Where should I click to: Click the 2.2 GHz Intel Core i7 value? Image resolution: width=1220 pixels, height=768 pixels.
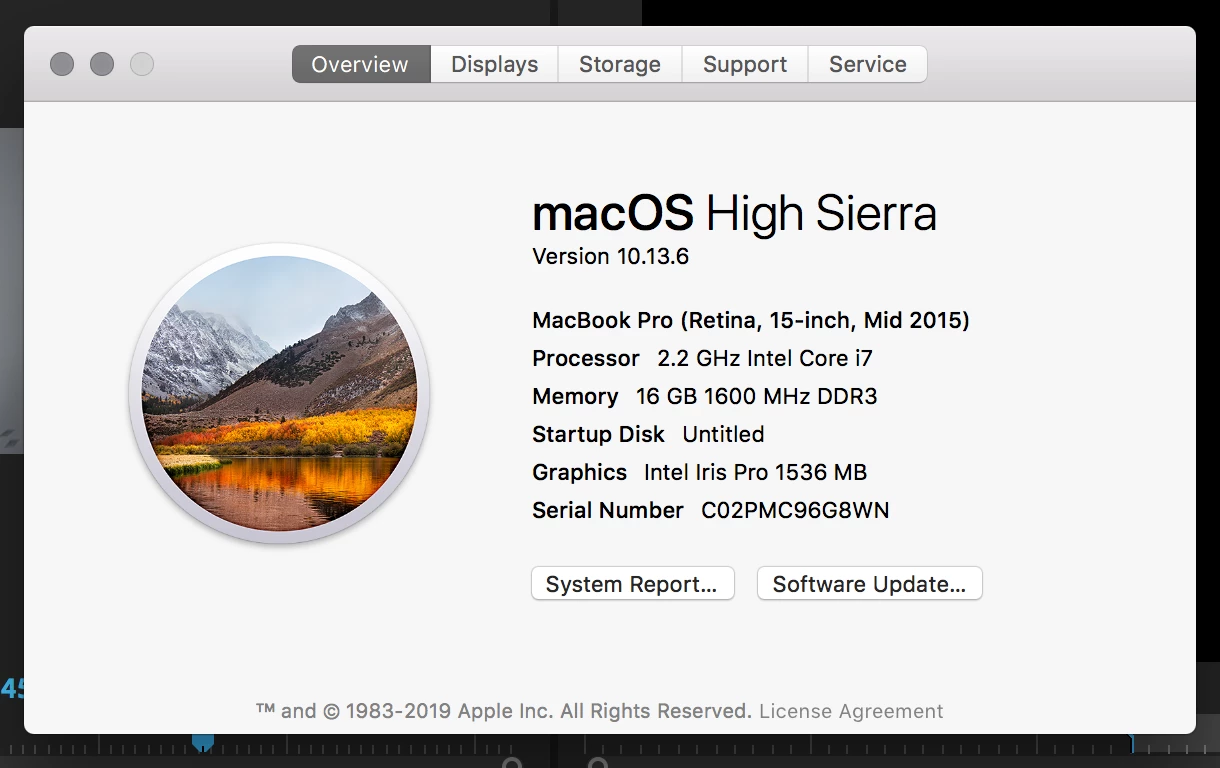765,358
